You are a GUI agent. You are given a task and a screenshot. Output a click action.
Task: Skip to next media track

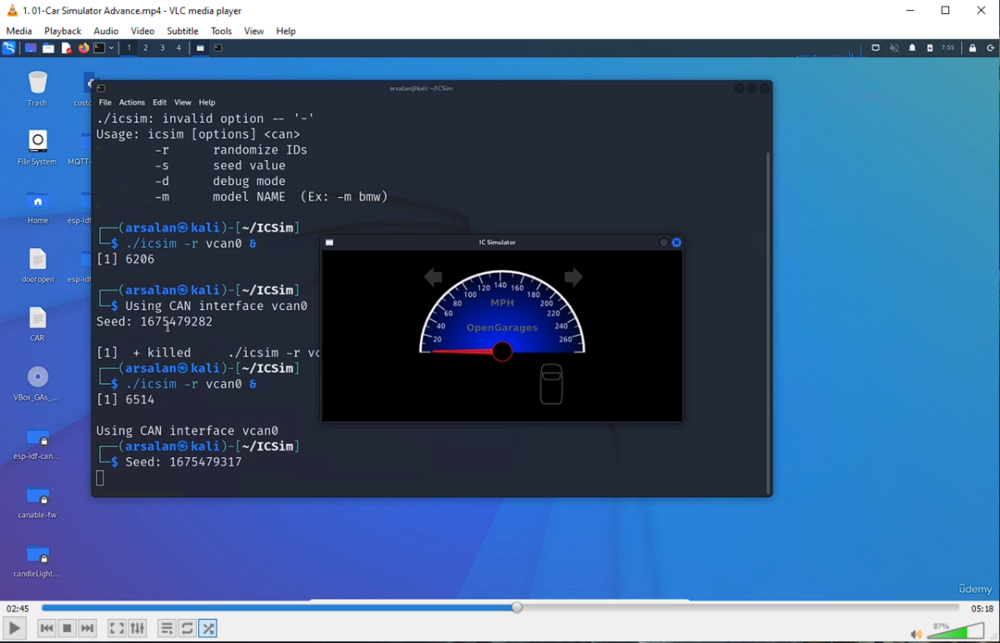[88, 628]
